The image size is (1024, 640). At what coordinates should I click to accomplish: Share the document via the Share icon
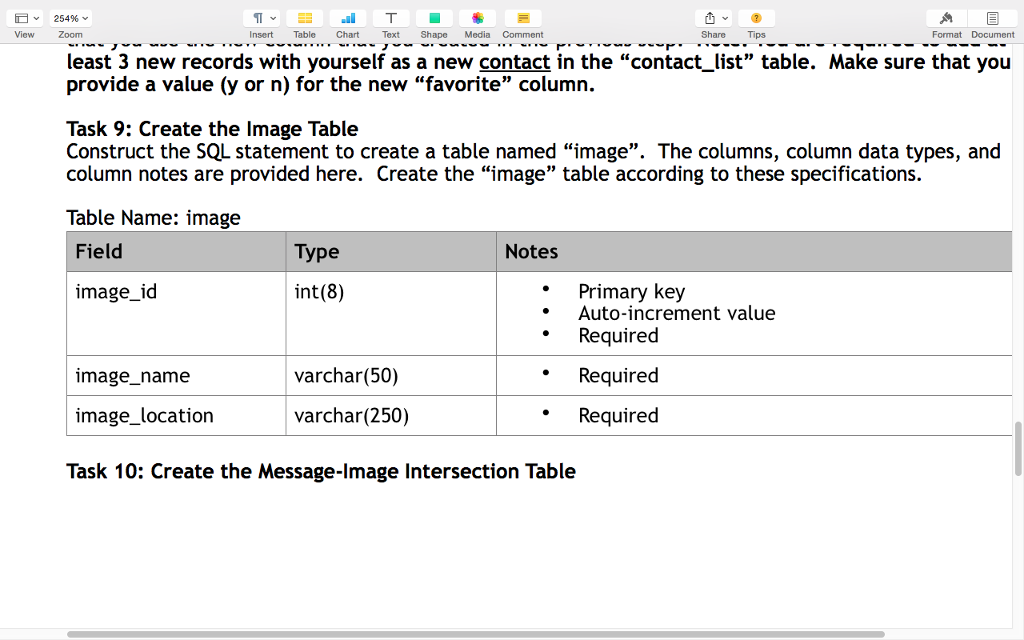coord(708,18)
